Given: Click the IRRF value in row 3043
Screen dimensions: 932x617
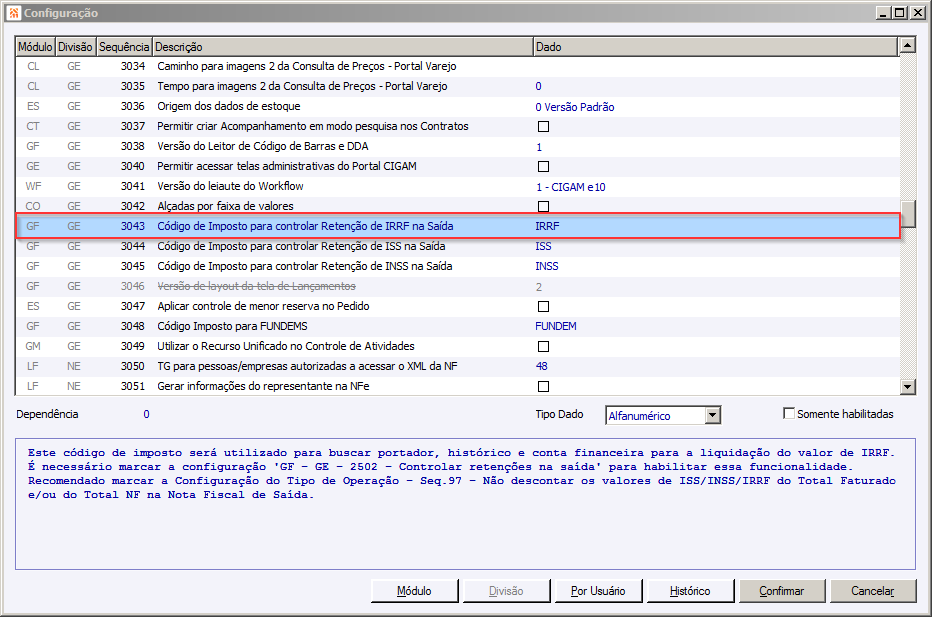Looking at the screenshot, I should 547,226.
